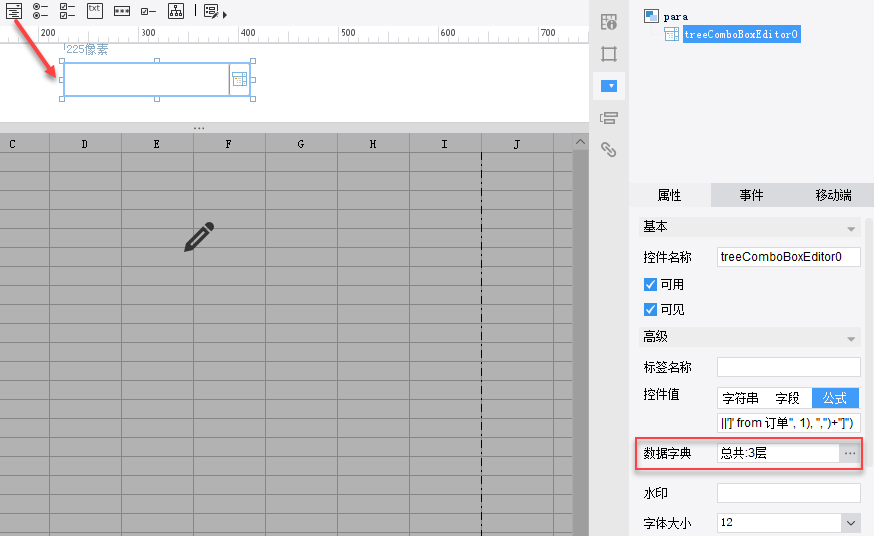Select column J header
The height and width of the screenshot is (536, 874).
click(x=517, y=144)
